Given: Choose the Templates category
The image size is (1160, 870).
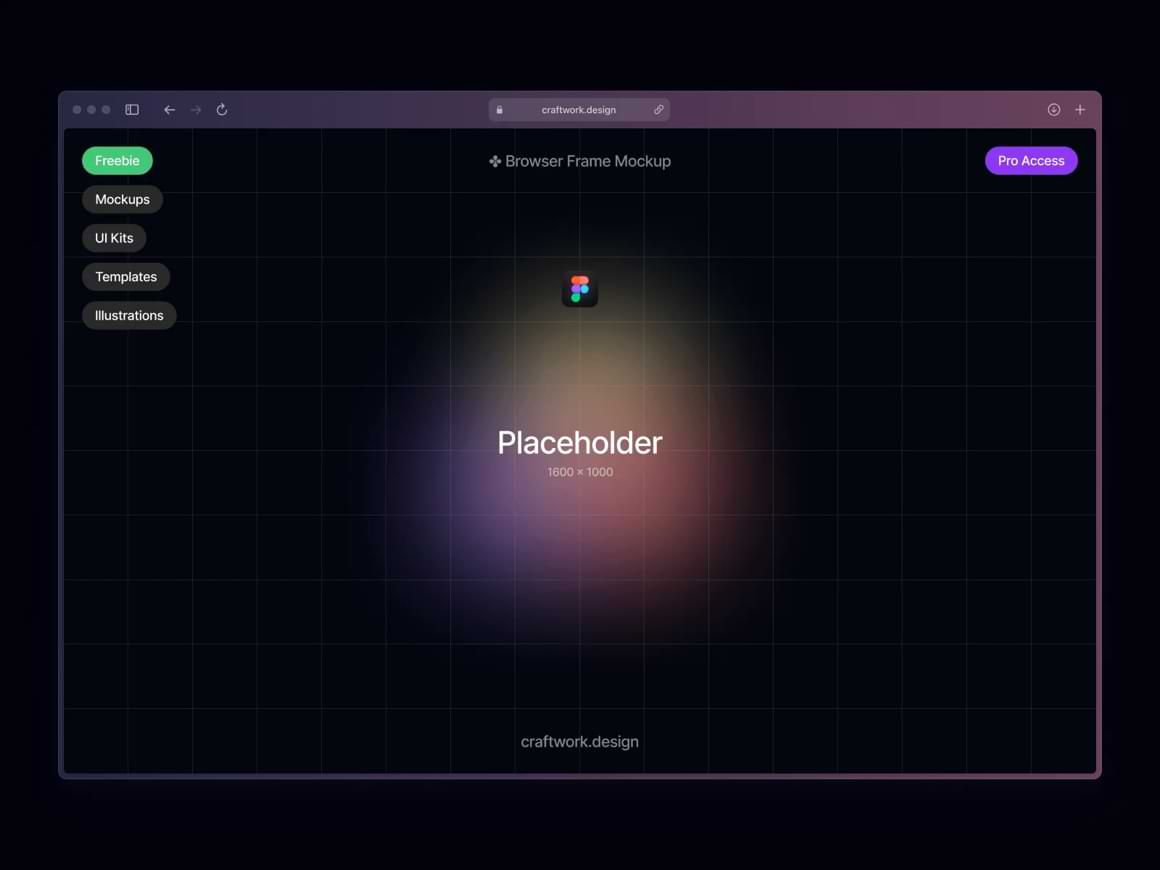Looking at the screenshot, I should point(126,277).
